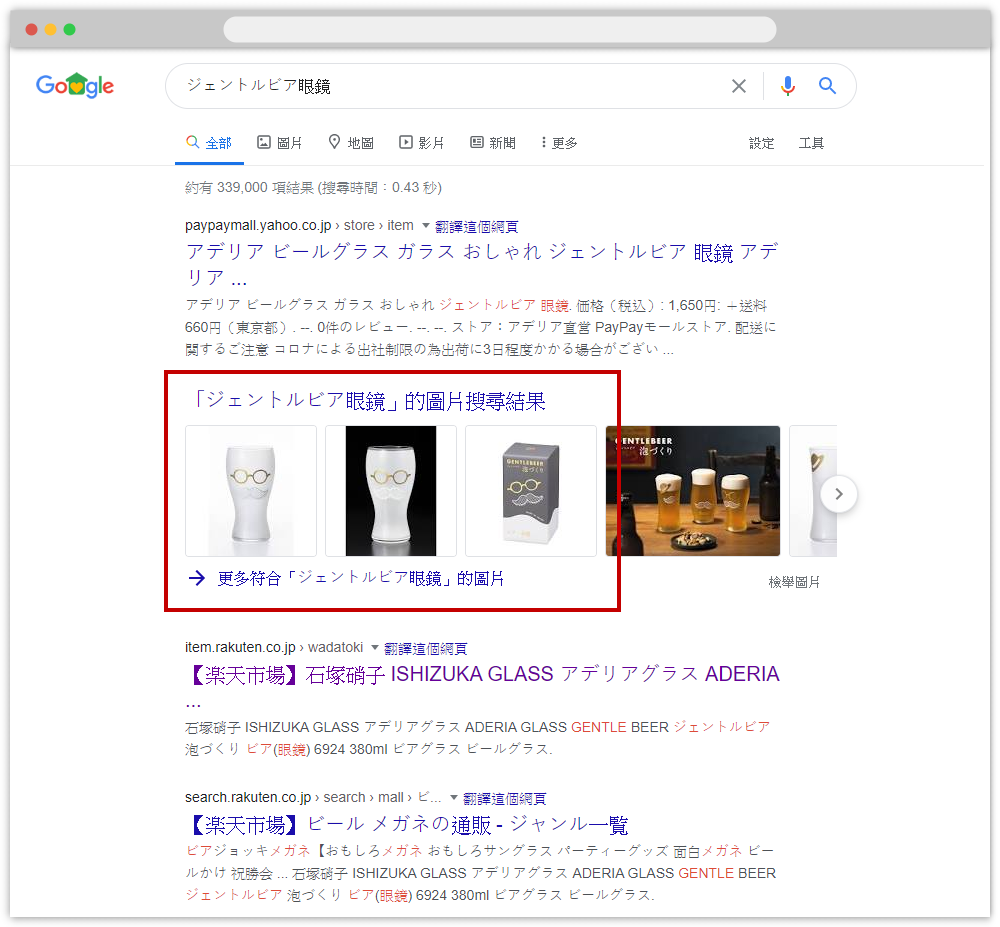
Task: Click the red close window button
Action: (31, 29)
